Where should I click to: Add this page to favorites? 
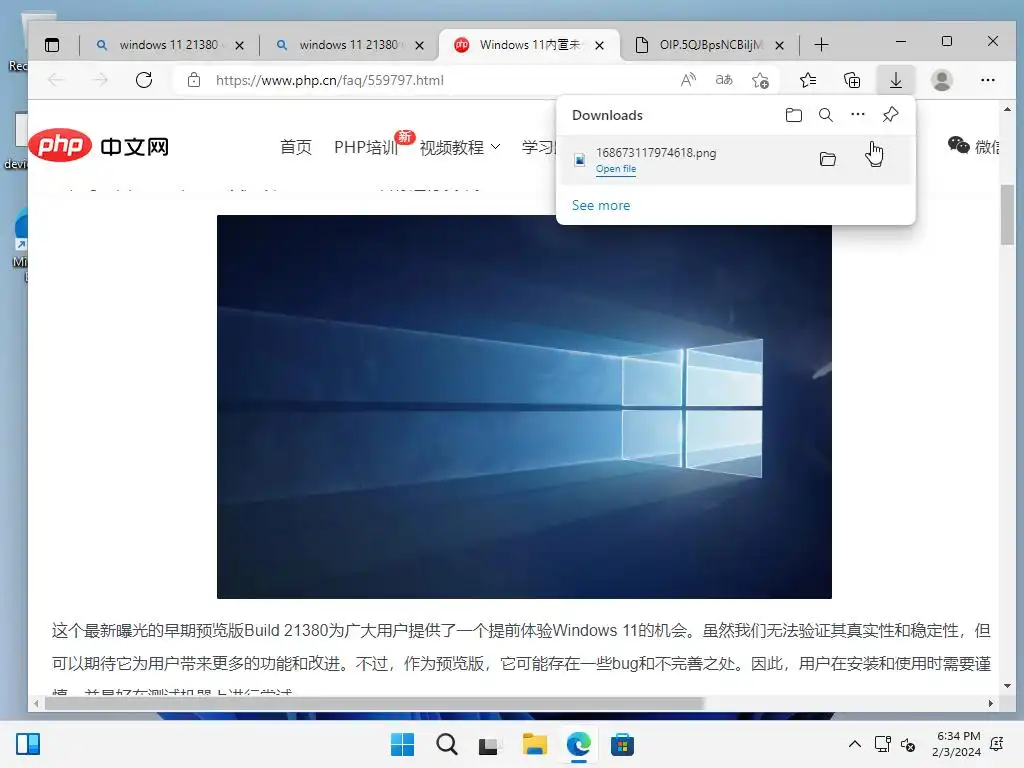point(760,80)
